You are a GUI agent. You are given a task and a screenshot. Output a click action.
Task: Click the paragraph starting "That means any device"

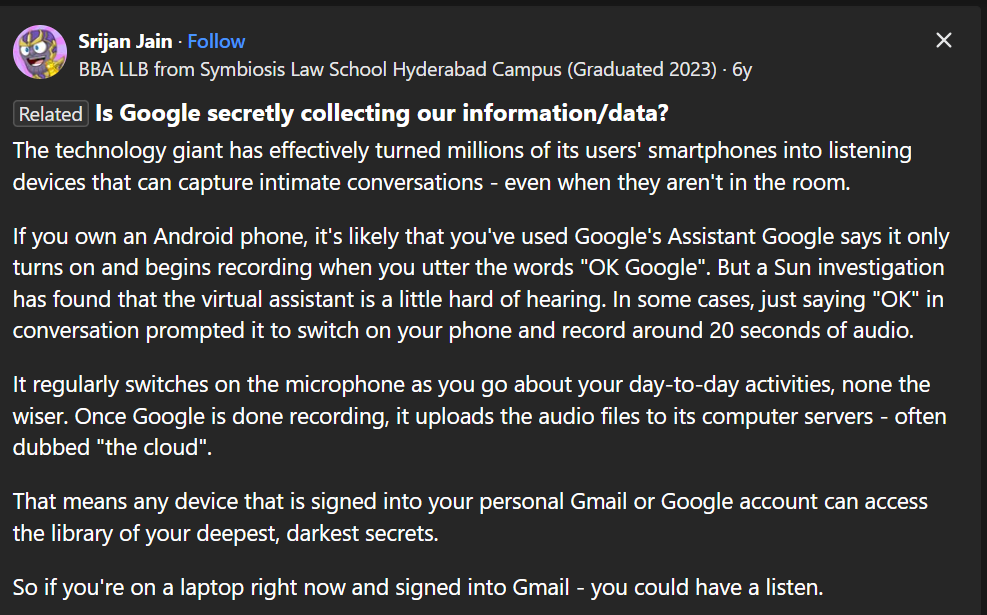(x=470, y=517)
